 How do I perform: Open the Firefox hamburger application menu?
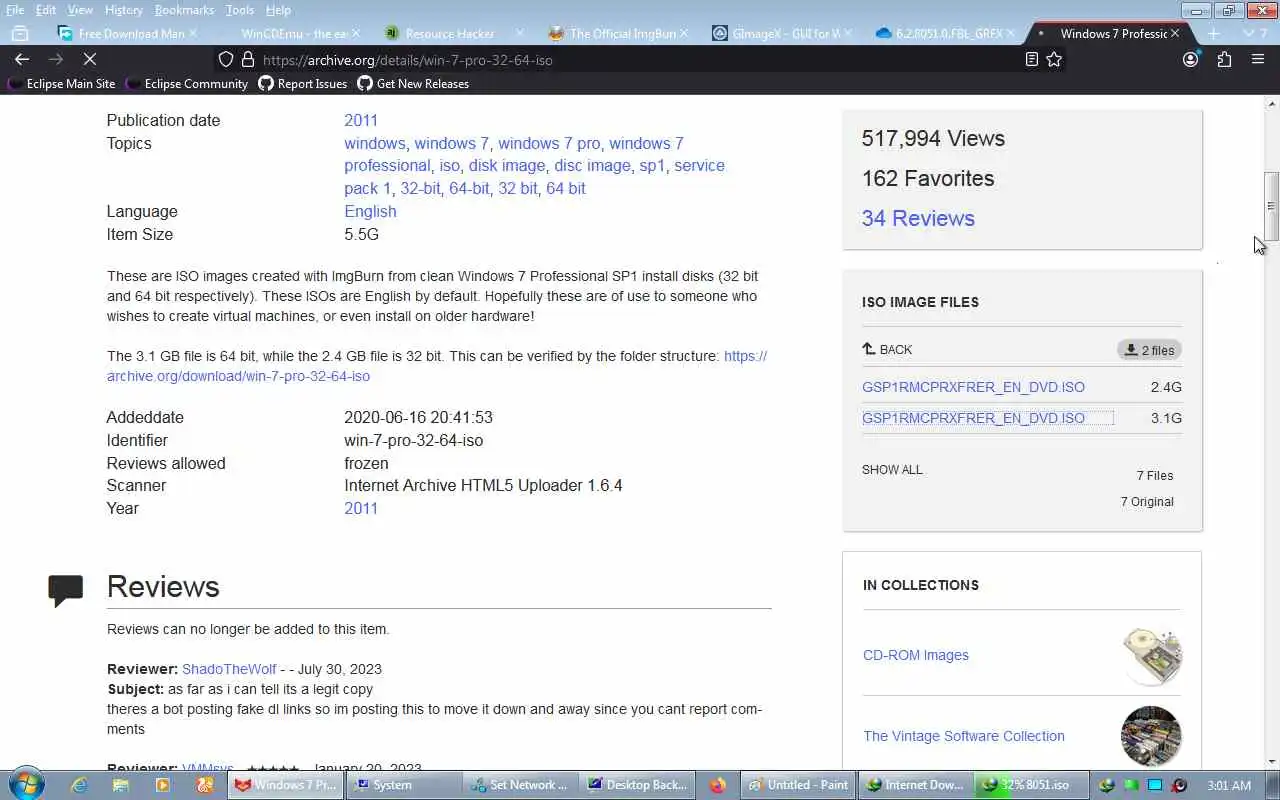tap(1258, 60)
